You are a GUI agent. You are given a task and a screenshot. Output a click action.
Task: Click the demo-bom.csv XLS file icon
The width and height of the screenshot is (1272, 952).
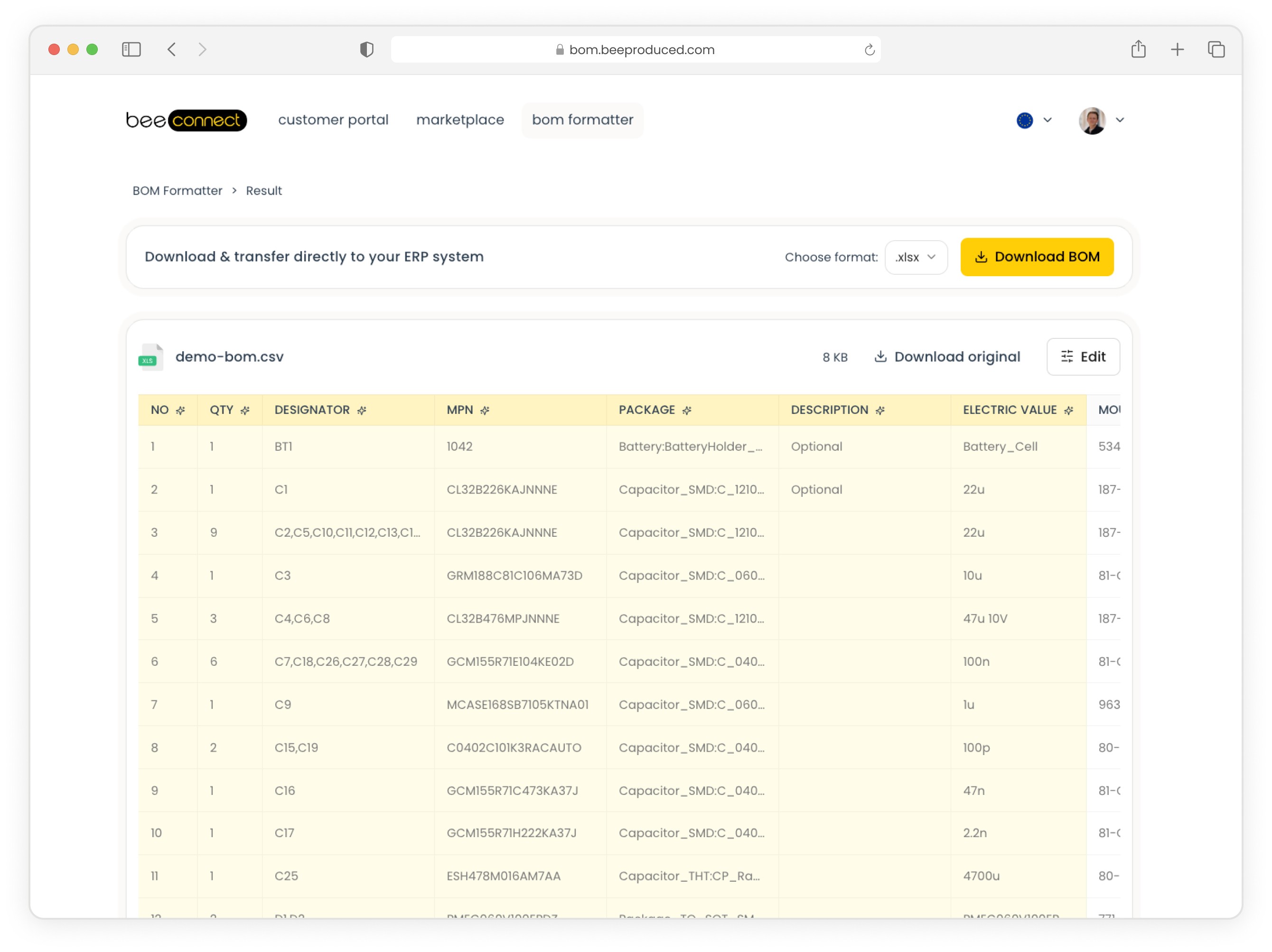(x=150, y=357)
